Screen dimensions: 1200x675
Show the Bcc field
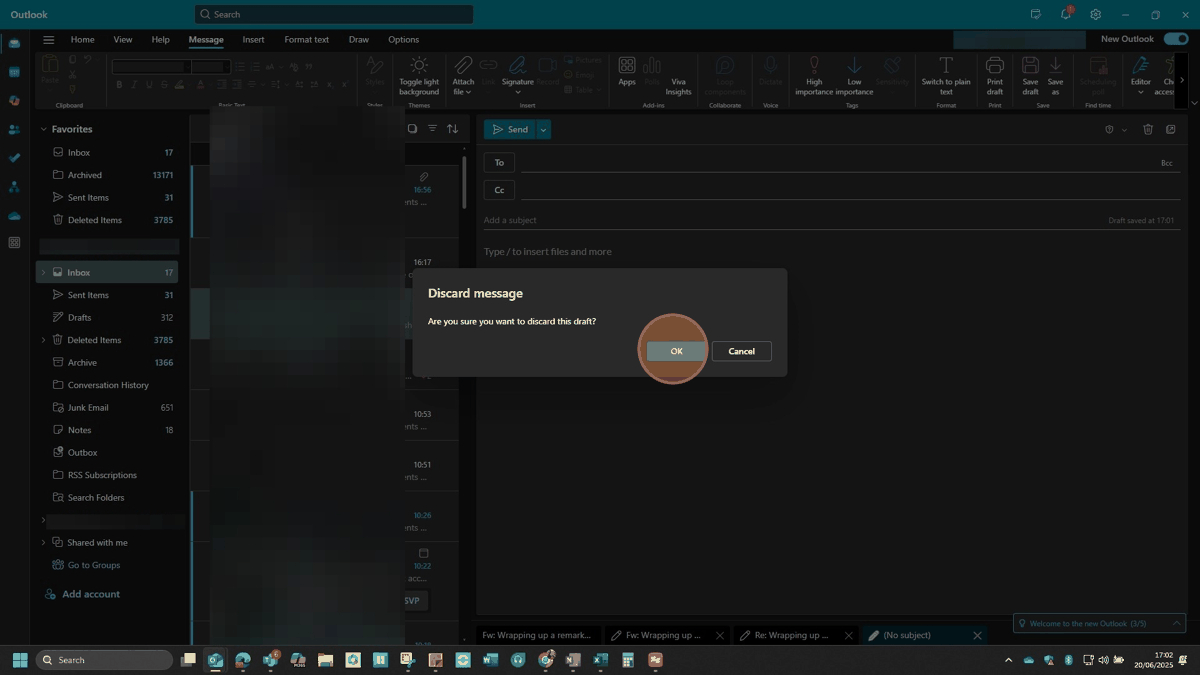pyautogui.click(x=1166, y=163)
